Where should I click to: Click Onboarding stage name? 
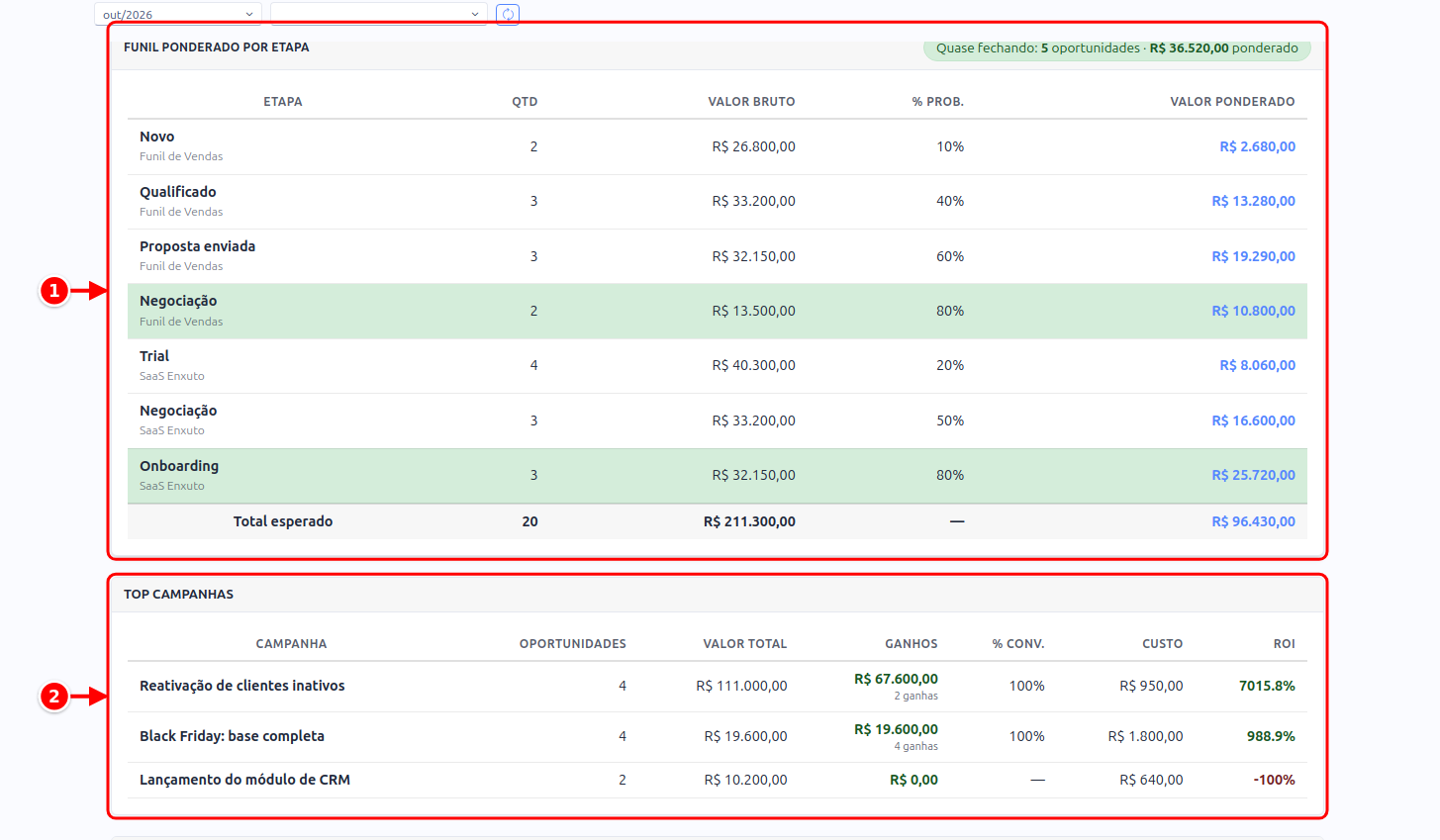point(179,466)
